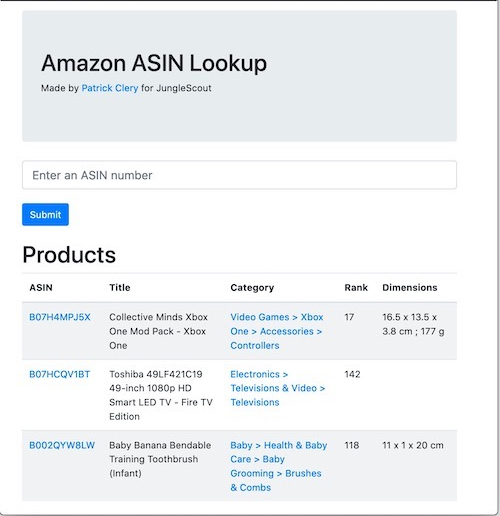The height and width of the screenshot is (516, 500).
Task: Click the Amazon ASIN Lookup heading
Action: point(154,63)
